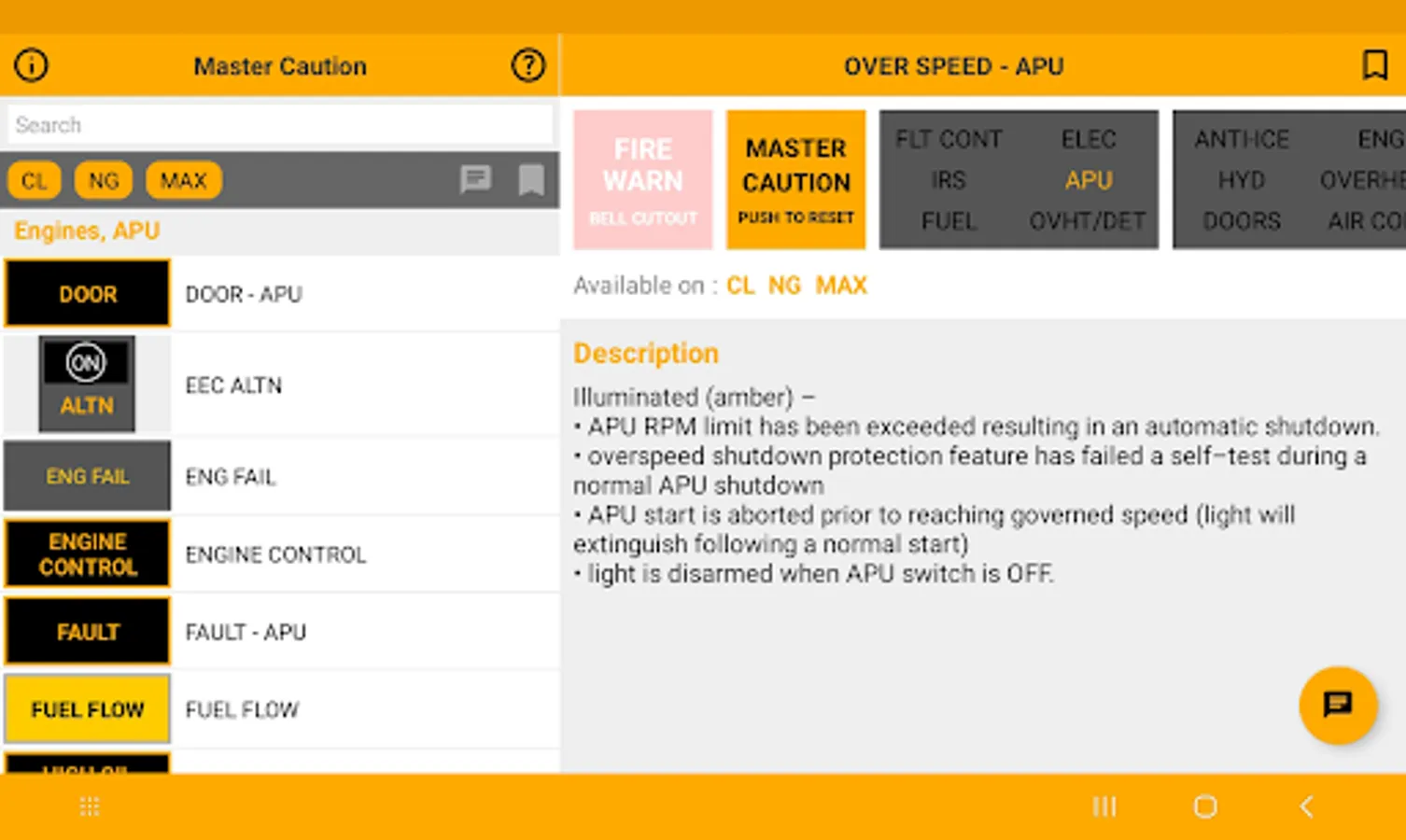This screenshot has width=1406, height=840.
Task: Toggle the NG filter chip in list toolbar
Action: point(104,180)
